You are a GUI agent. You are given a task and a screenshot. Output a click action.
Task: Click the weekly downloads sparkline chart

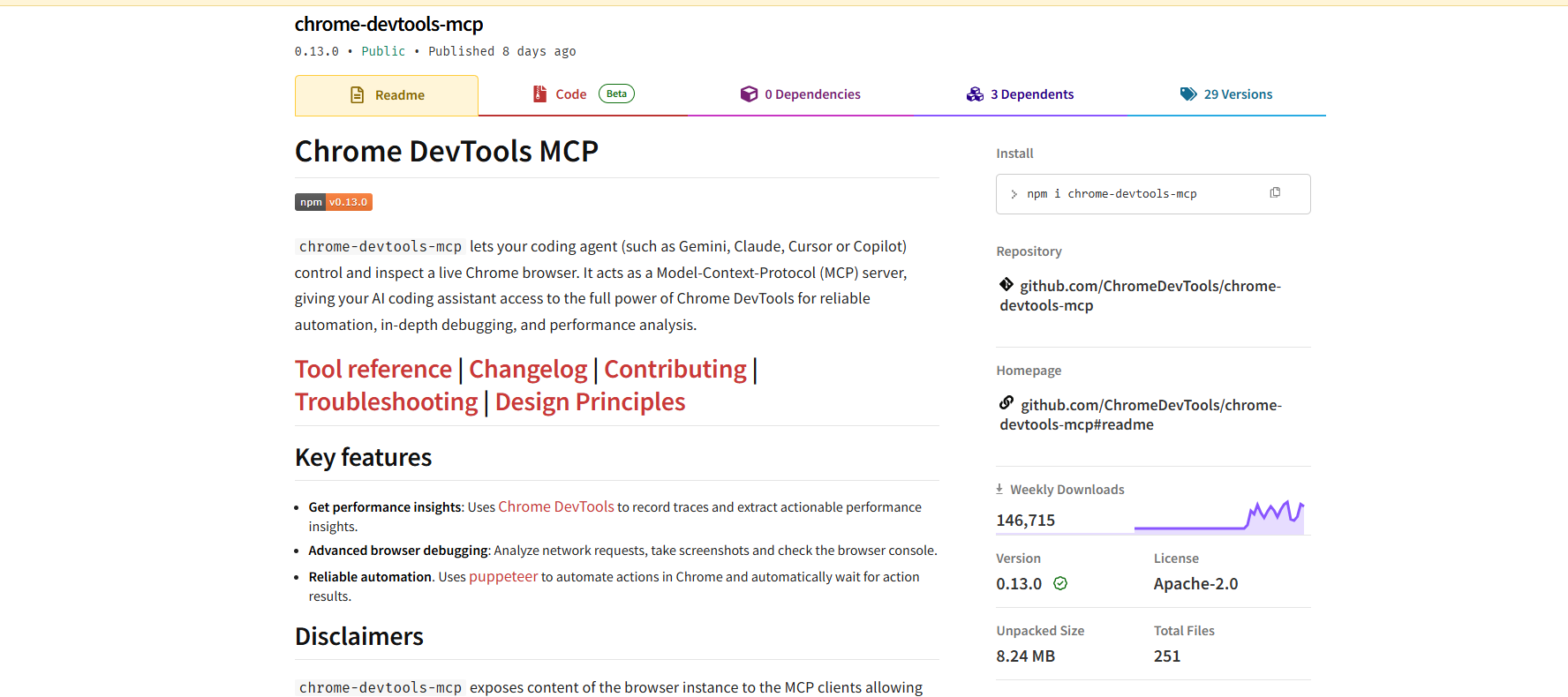click(x=1219, y=517)
